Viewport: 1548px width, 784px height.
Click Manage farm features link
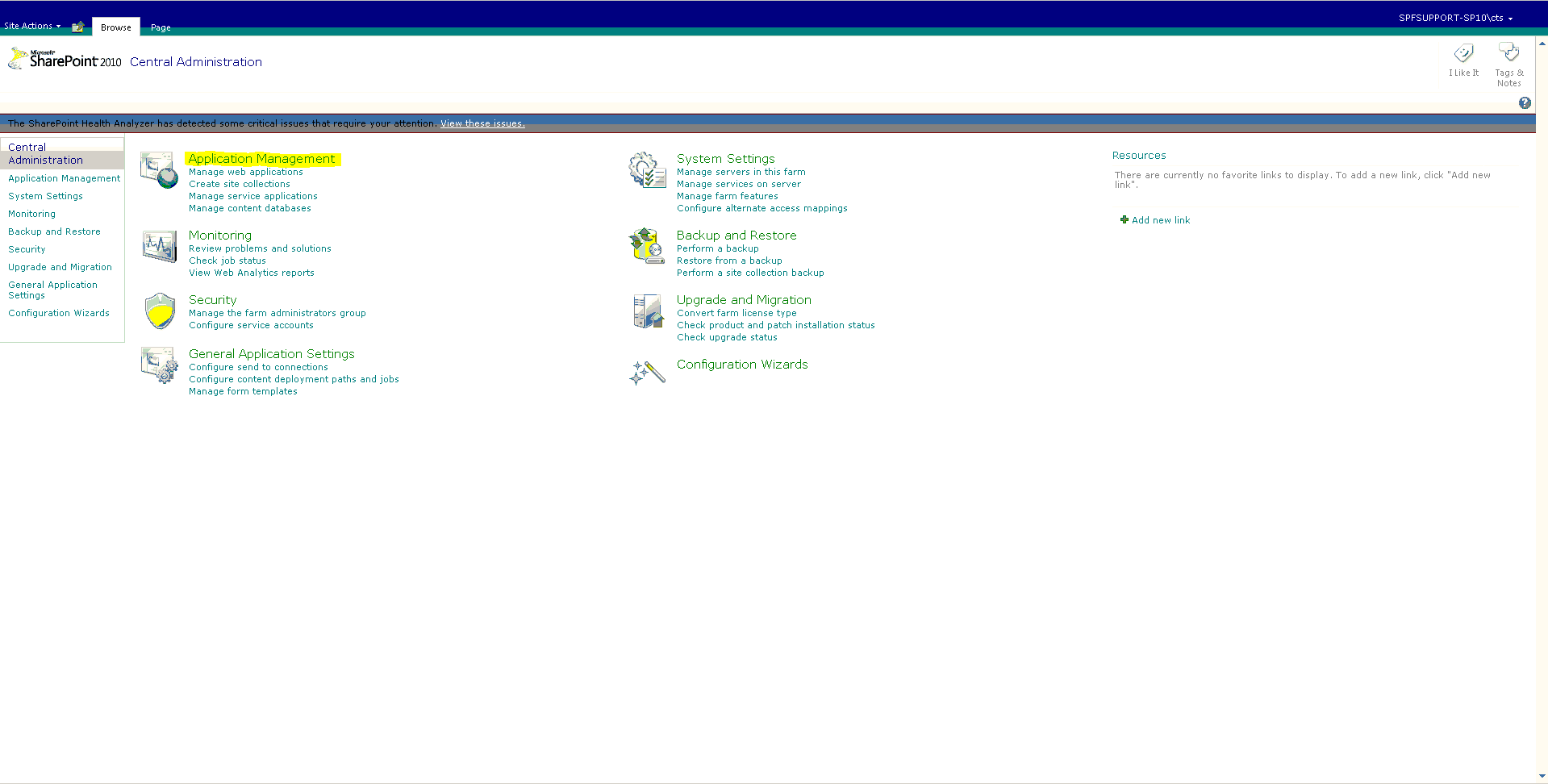click(728, 196)
